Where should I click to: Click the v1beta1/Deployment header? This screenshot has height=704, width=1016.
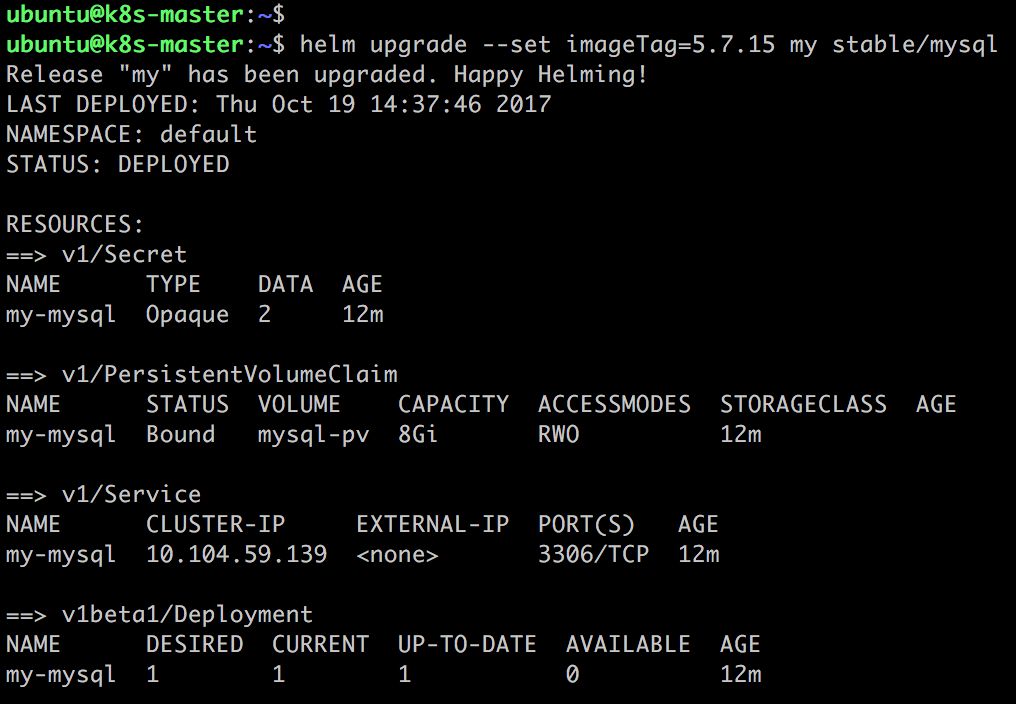187,615
